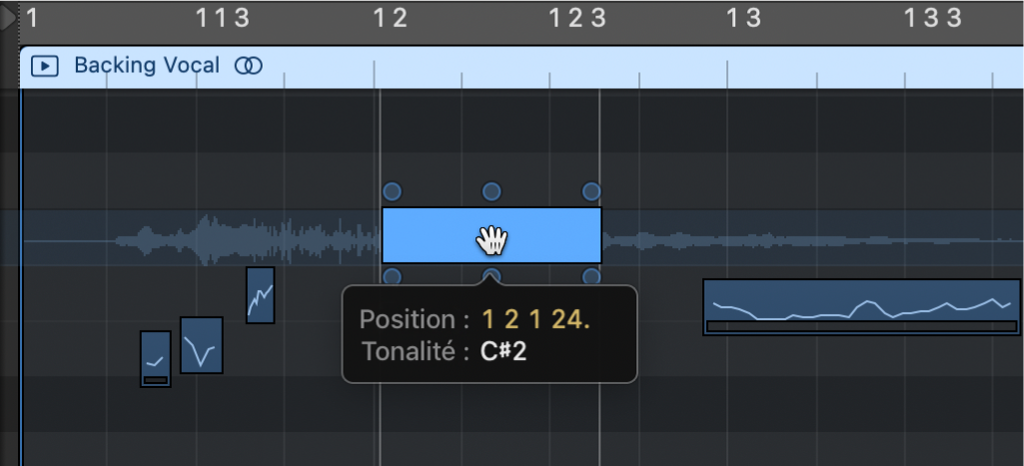Select the small note with the V-shaped curve
The image size is (1024, 466).
click(201, 345)
